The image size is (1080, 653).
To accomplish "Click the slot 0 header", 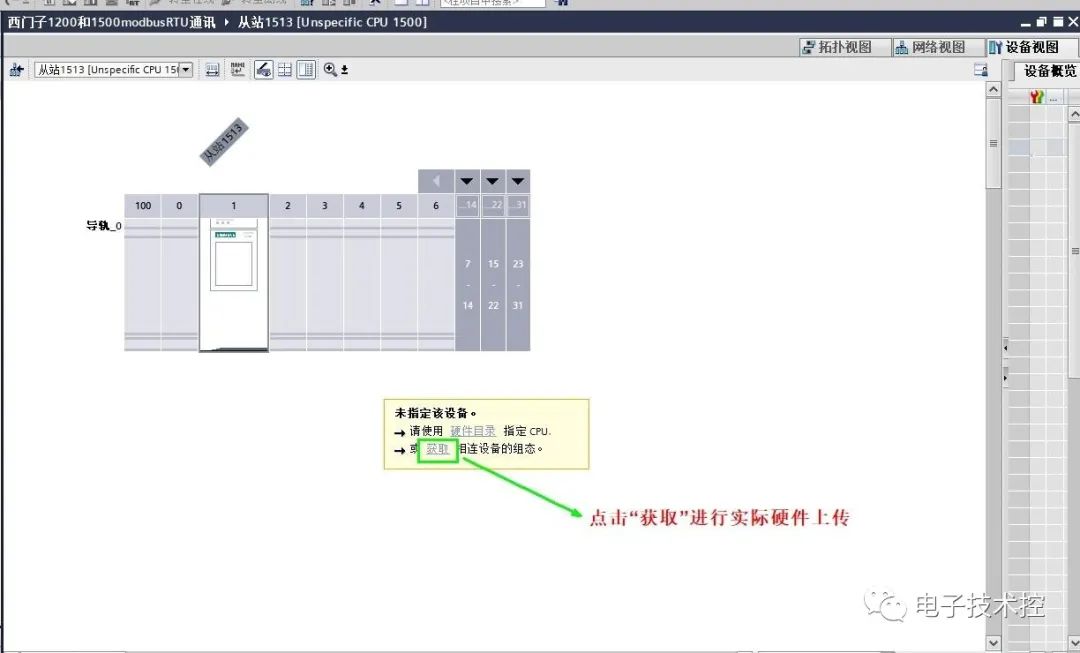I will (x=180, y=205).
